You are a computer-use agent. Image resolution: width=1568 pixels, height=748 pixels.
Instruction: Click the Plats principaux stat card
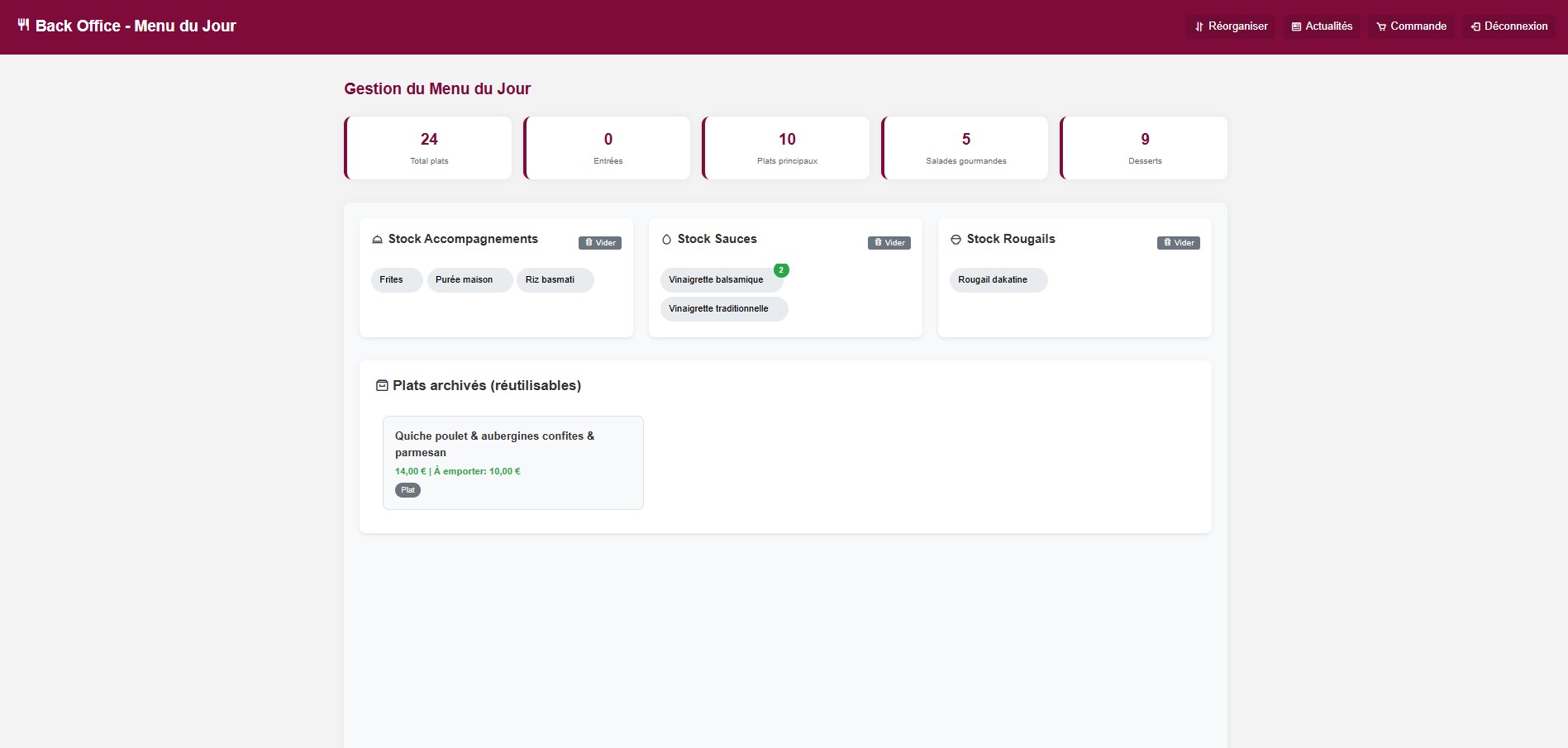coord(786,148)
